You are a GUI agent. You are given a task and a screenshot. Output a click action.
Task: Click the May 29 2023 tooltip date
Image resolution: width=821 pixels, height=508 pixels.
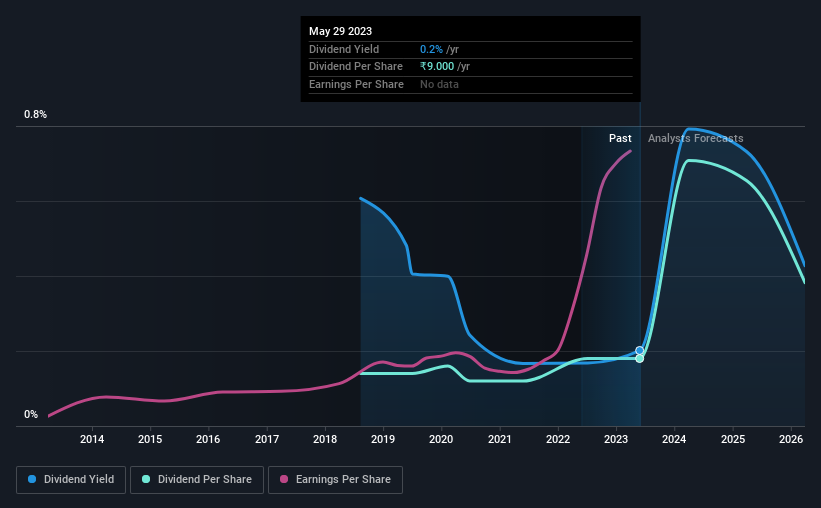point(340,31)
